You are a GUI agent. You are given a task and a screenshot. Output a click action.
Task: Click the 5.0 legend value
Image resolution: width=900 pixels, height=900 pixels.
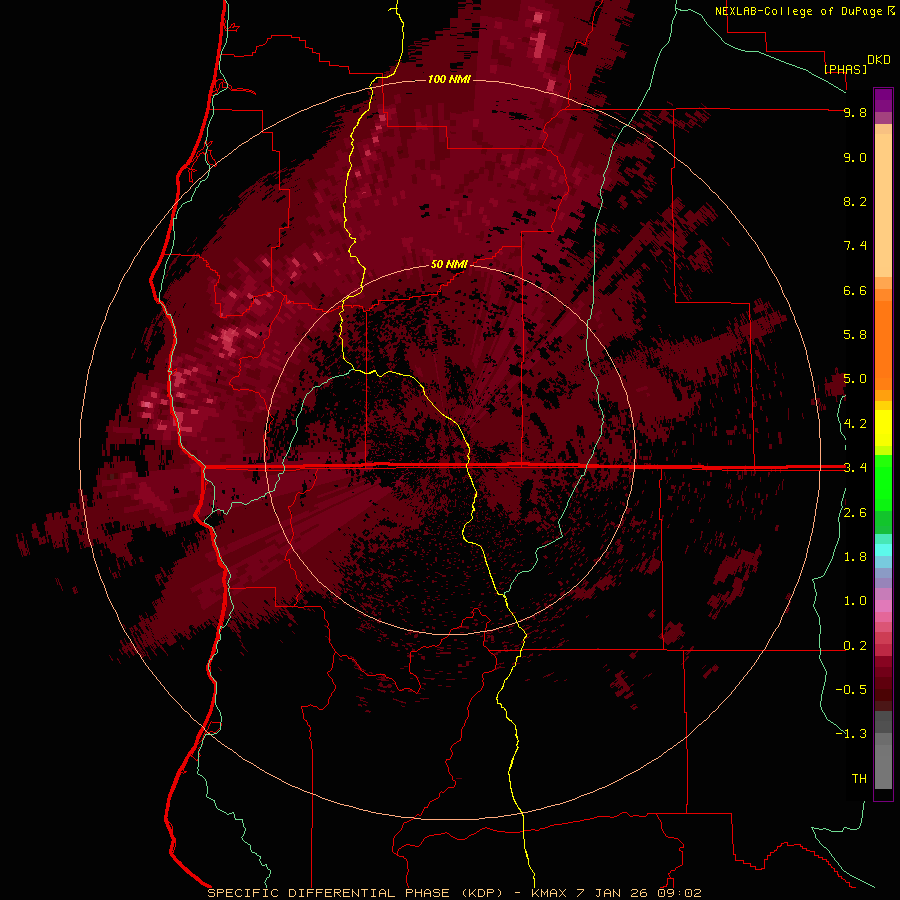coord(855,379)
